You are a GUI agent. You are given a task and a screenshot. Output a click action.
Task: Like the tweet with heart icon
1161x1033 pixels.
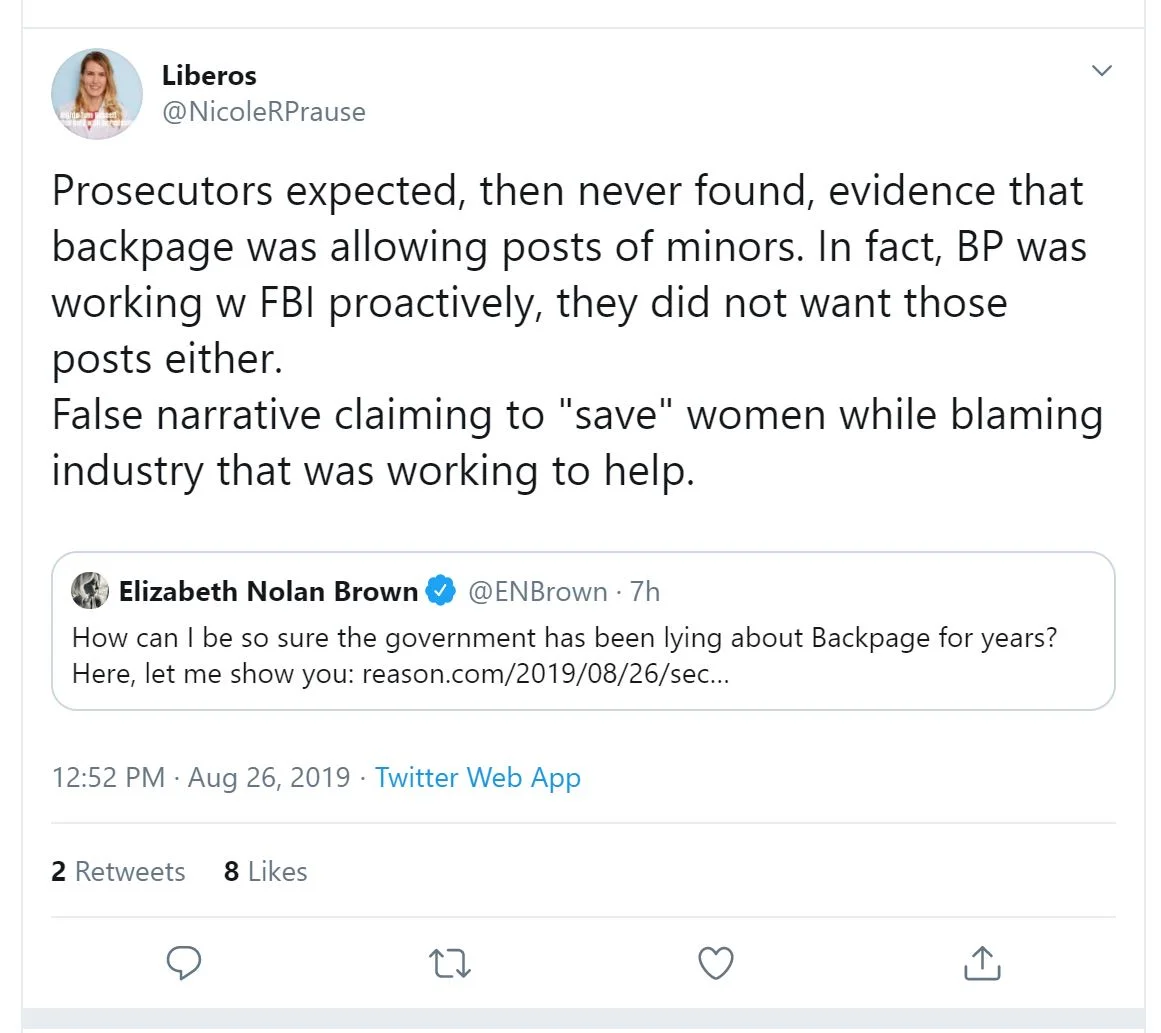(715, 963)
